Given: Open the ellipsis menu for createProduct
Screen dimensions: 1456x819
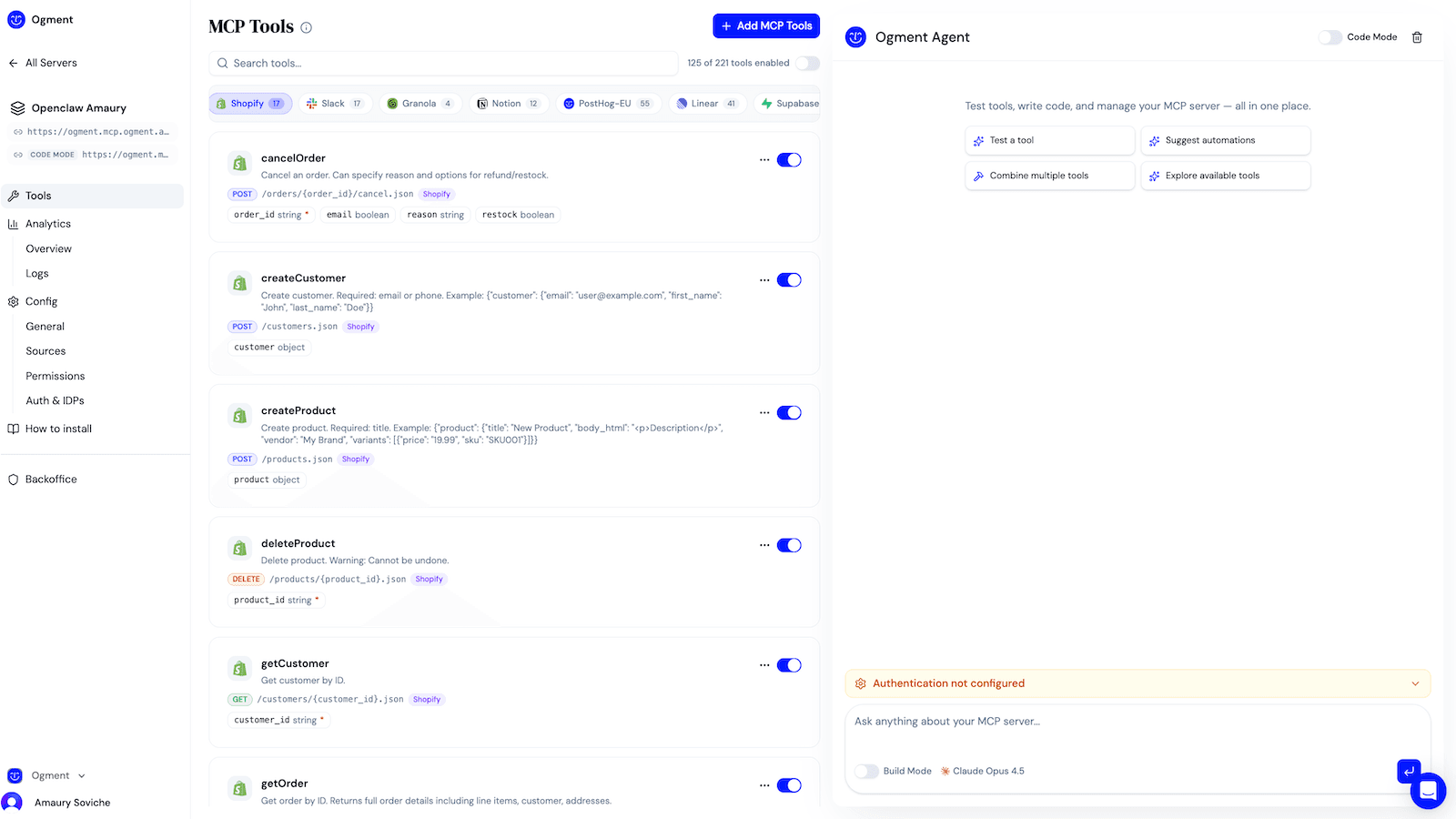Looking at the screenshot, I should pyautogui.click(x=764, y=413).
